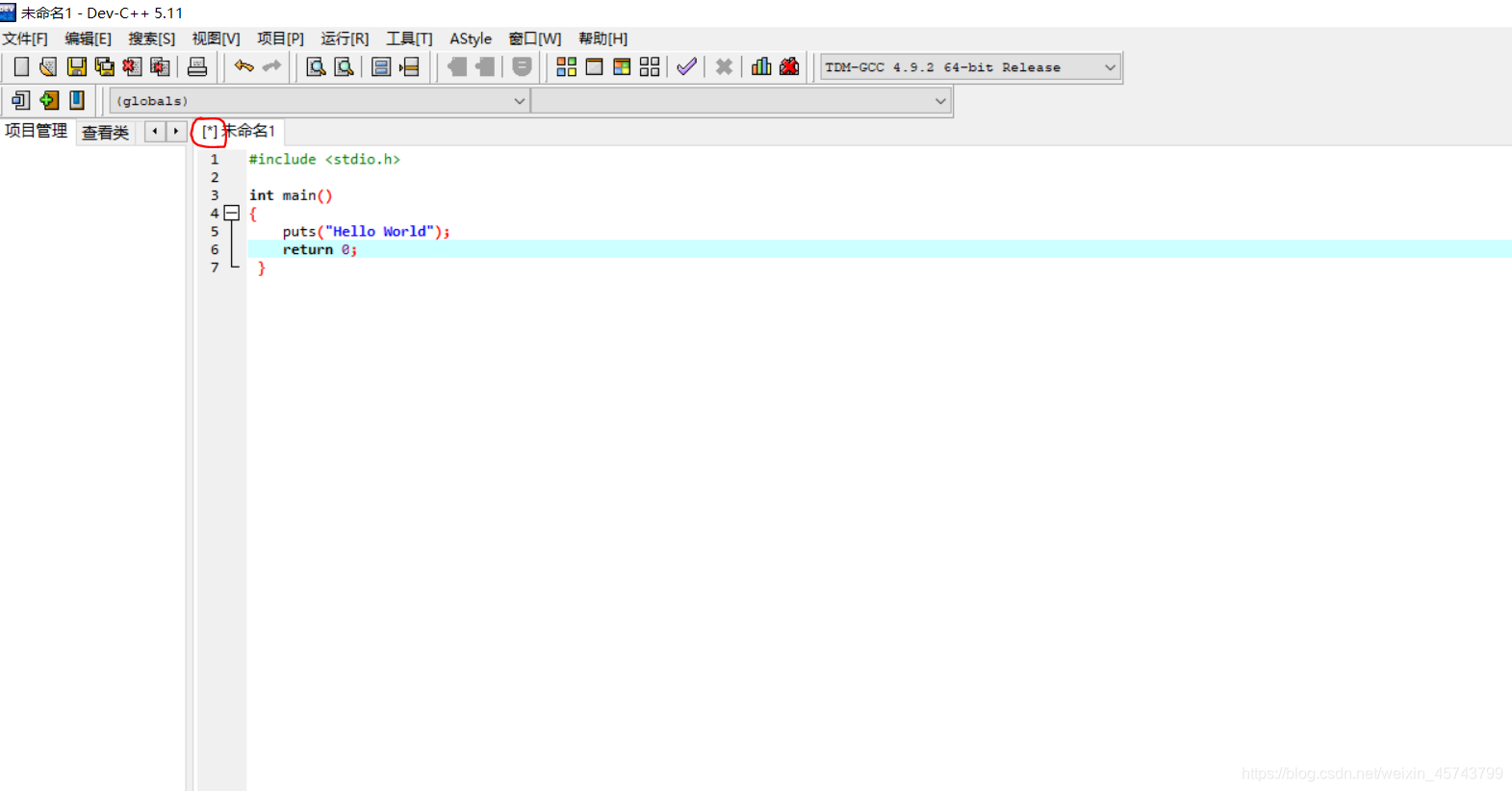Open the 文件[F] menu
The height and width of the screenshot is (791, 1512).
pos(25,38)
